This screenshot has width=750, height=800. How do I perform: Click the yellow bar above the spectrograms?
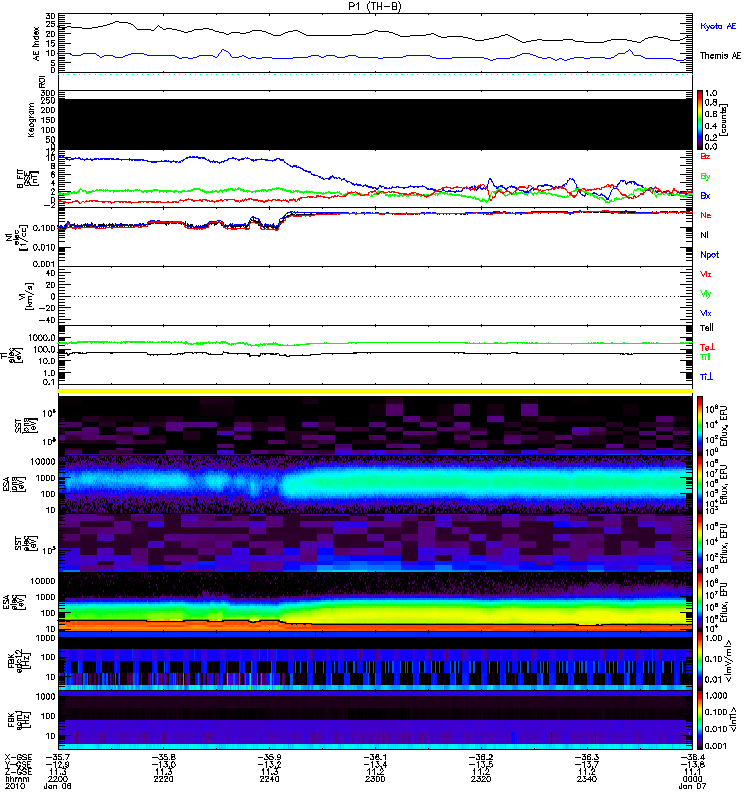point(376,391)
